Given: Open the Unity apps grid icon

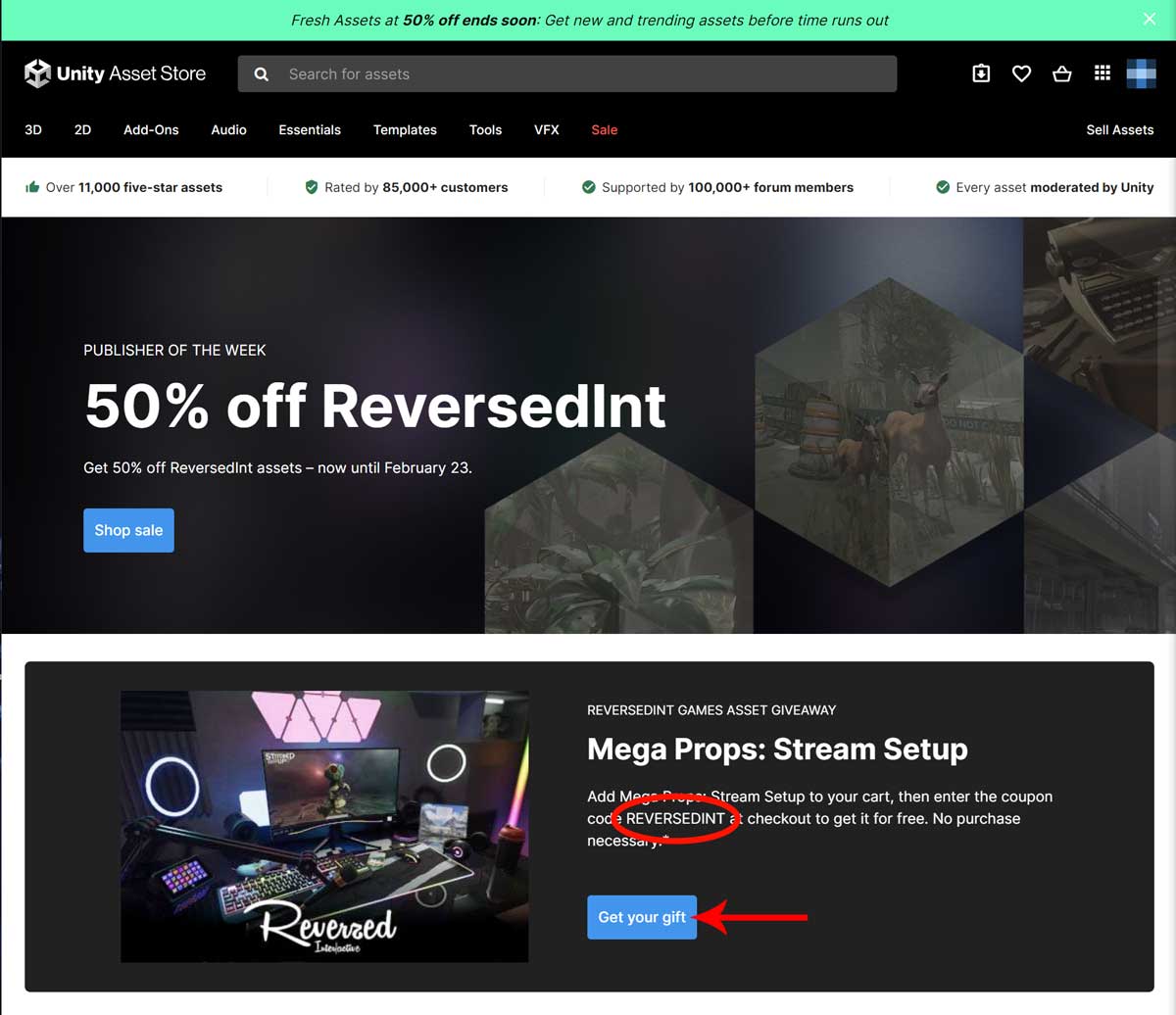Looking at the screenshot, I should [x=1102, y=72].
